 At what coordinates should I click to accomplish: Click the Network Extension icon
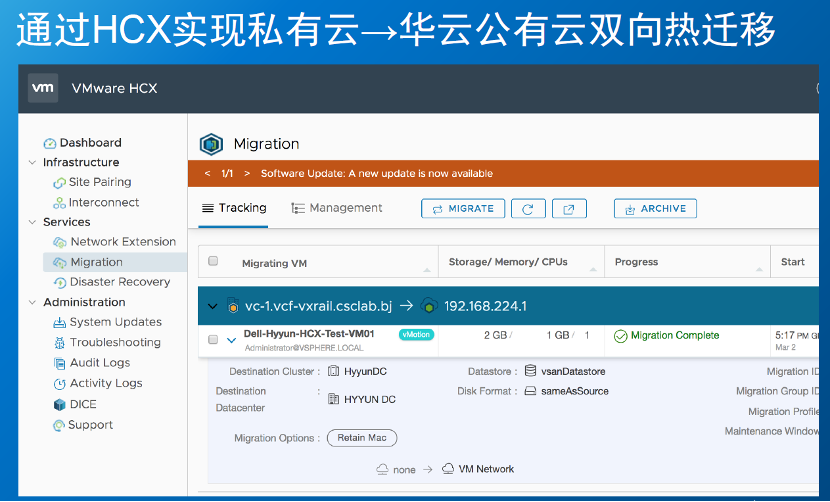pyautogui.click(x=60, y=243)
